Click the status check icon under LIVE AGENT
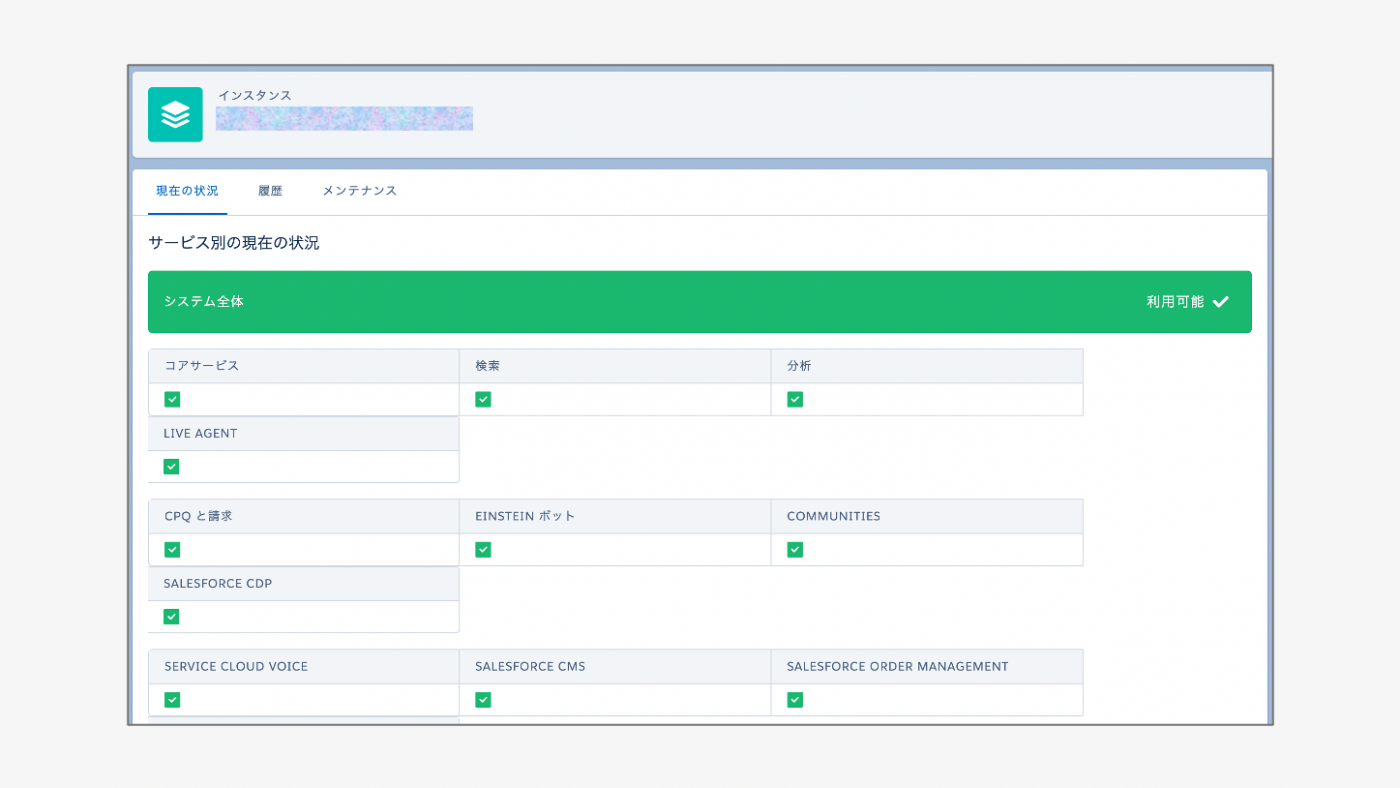Viewport: 1400px width, 788px height. [171, 466]
